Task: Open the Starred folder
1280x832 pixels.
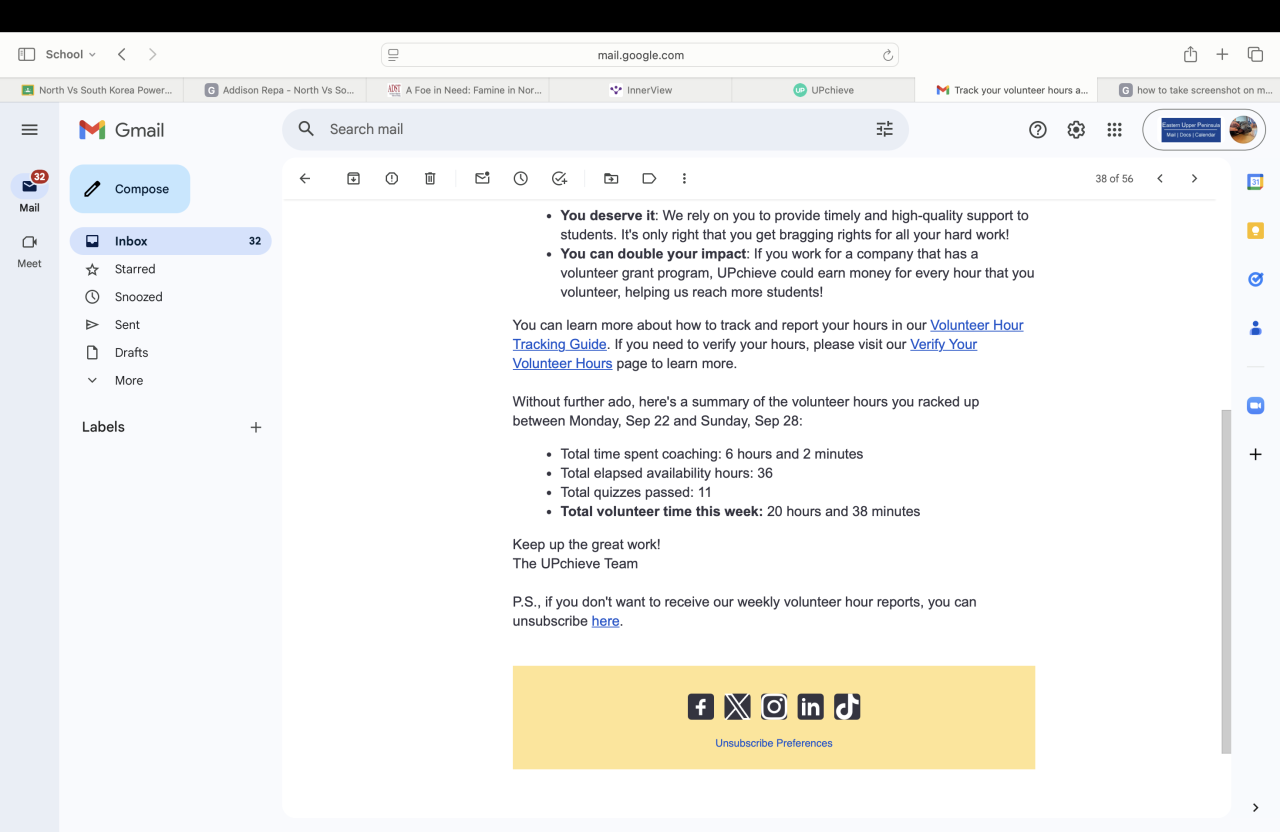Action: pos(170,269)
